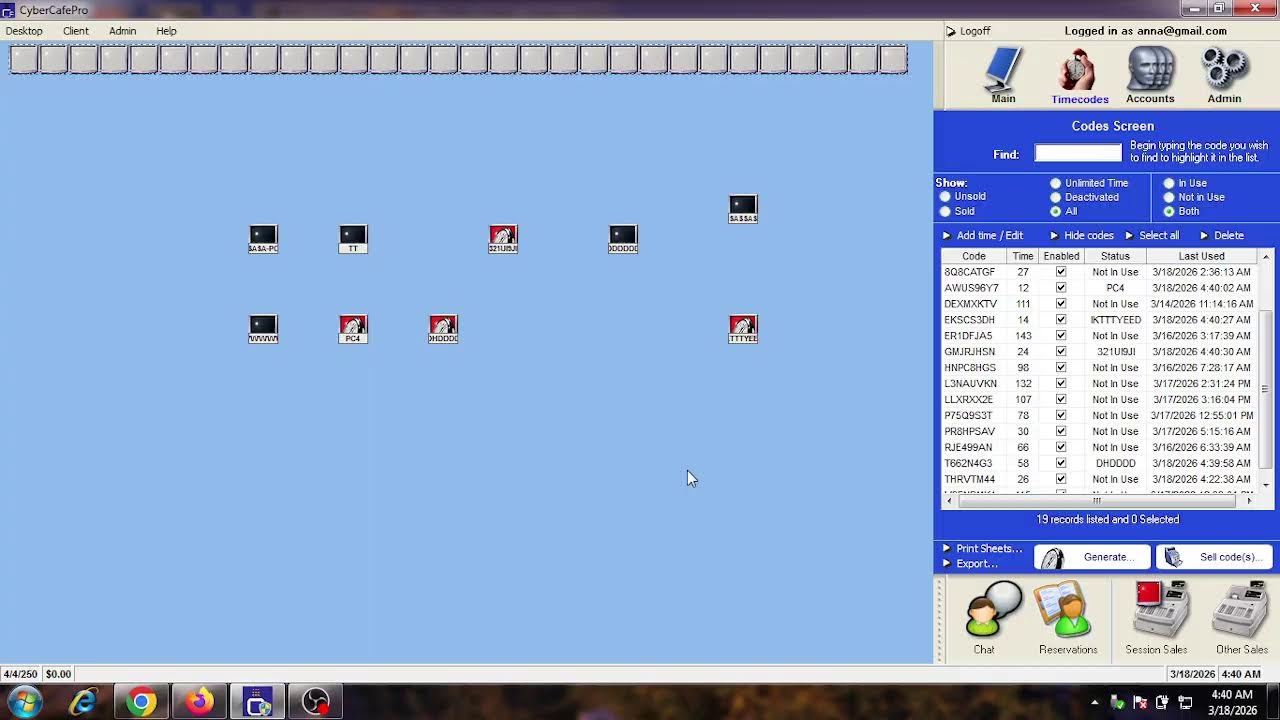Open the Help menu
Viewport: 1280px width, 720px height.
coord(166,31)
